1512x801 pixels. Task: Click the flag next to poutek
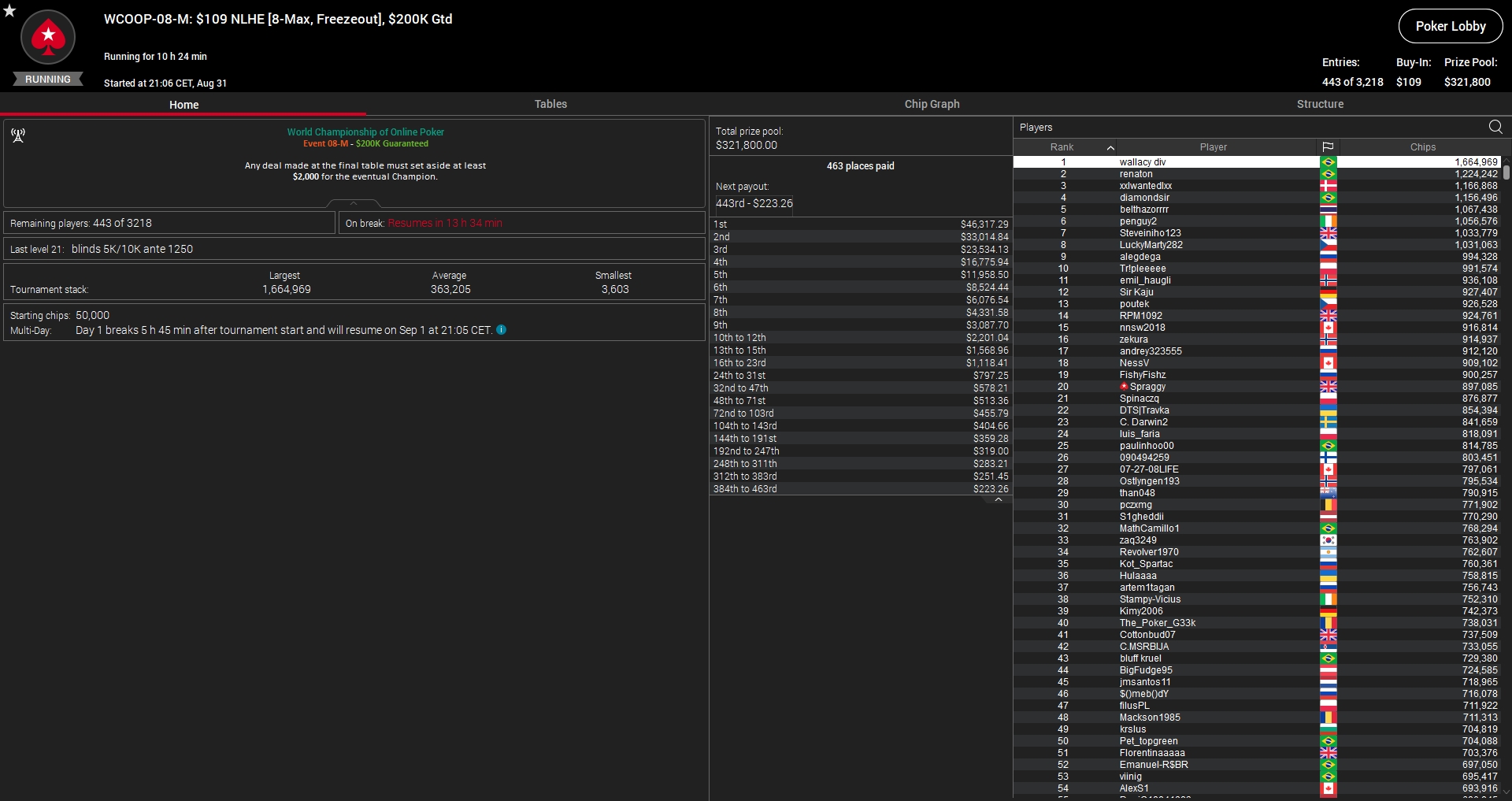click(x=1329, y=304)
